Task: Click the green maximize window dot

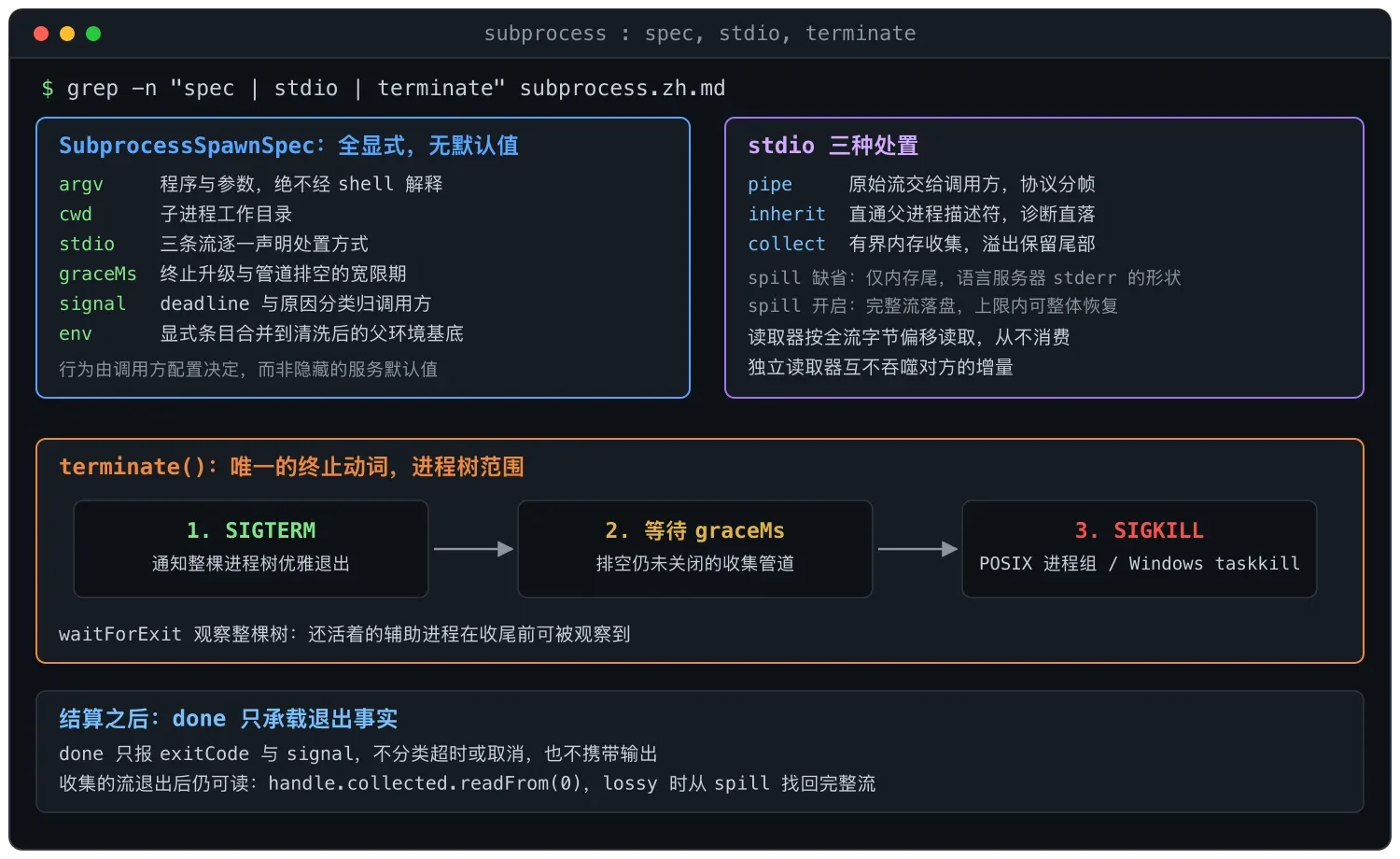Action: [93, 34]
